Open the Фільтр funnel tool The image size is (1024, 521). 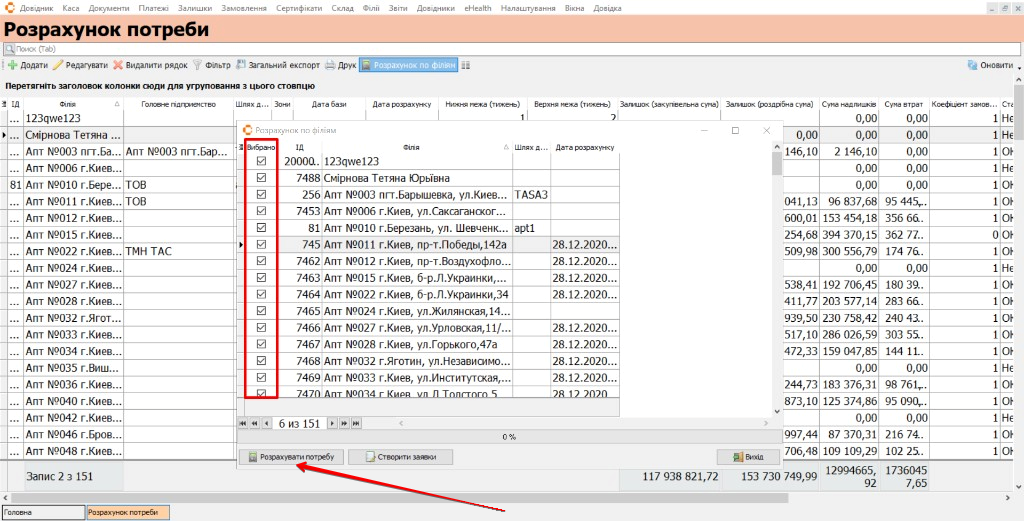[x=212, y=65]
